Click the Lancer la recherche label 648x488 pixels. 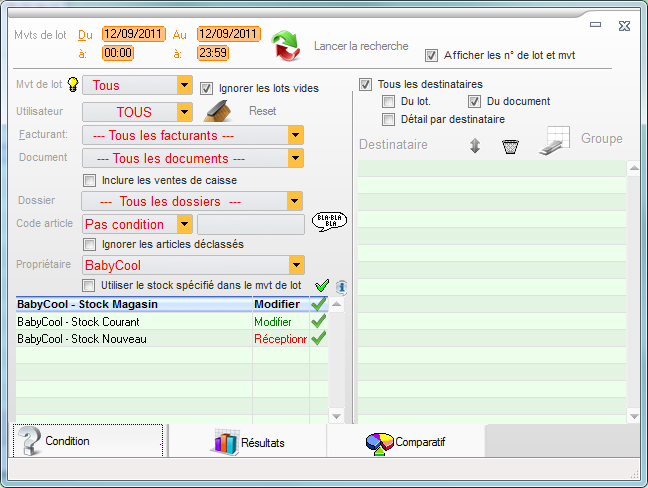click(360, 46)
